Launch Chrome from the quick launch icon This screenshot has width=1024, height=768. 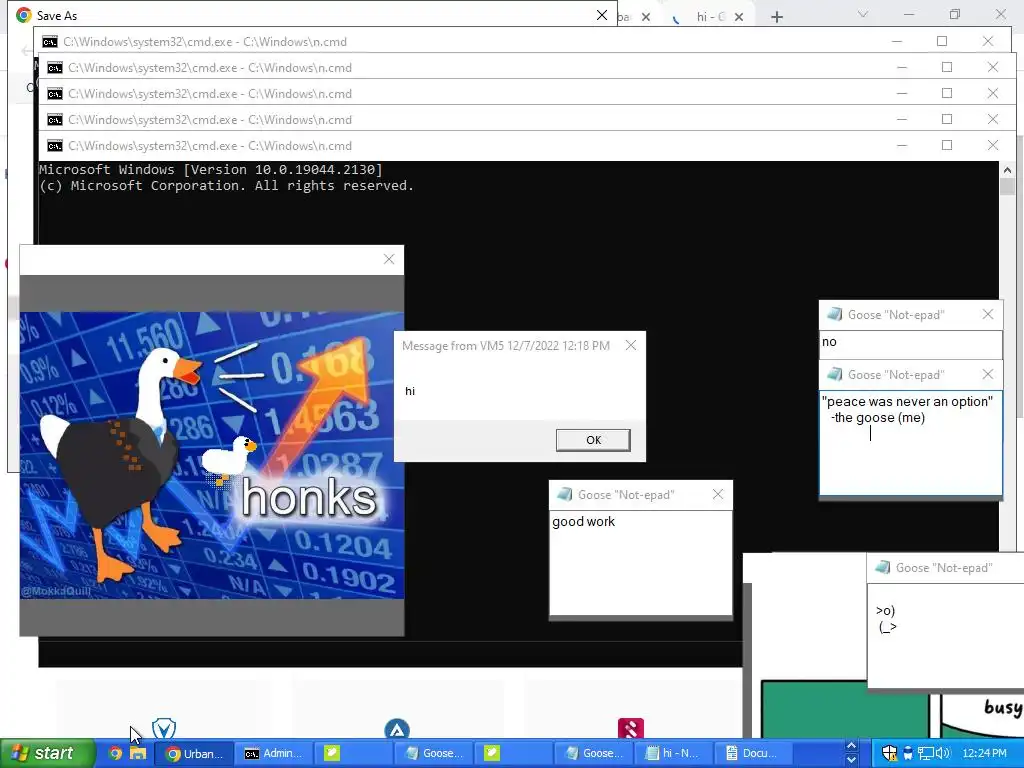pyautogui.click(x=115, y=753)
